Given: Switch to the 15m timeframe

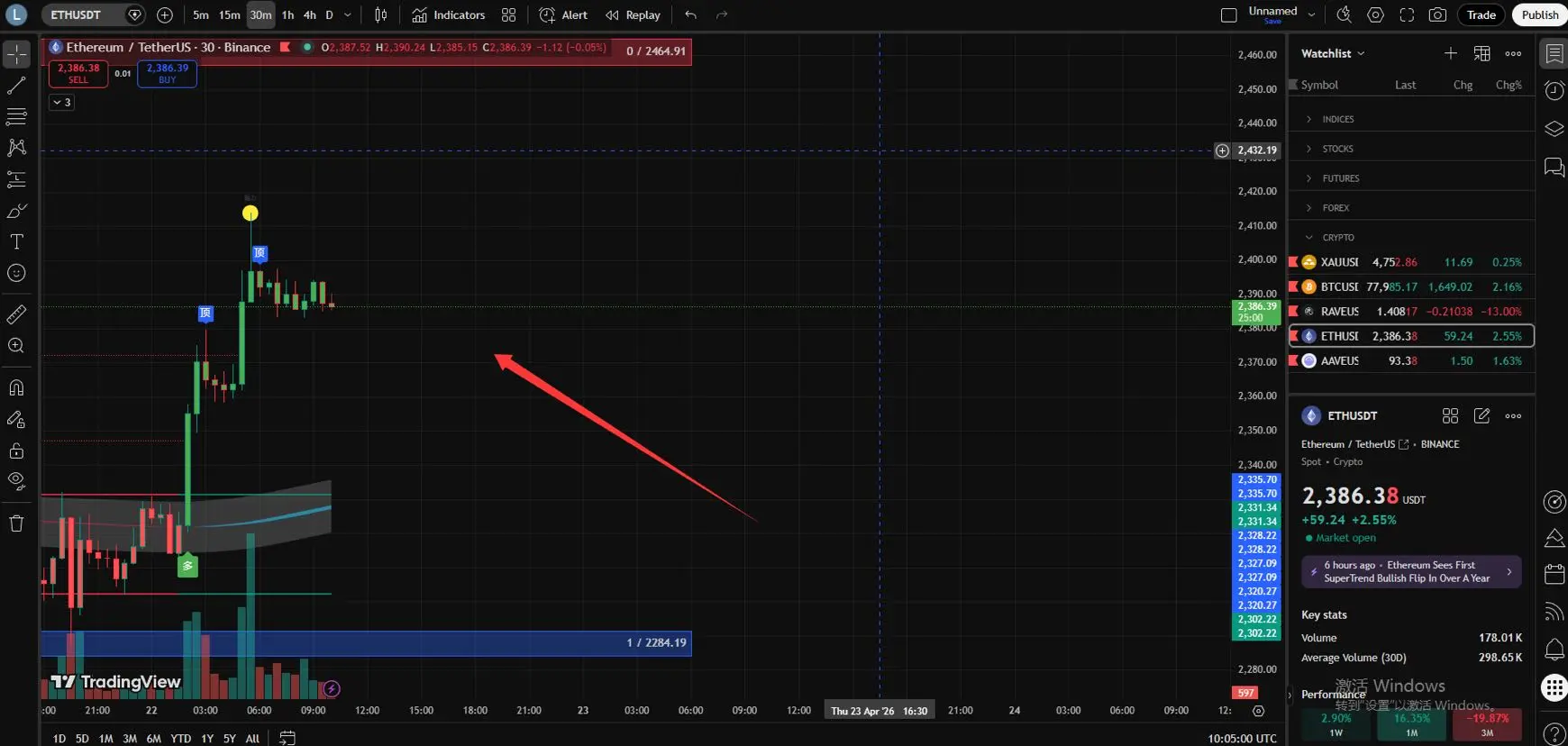Looking at the screenshot, I should 230,15.
